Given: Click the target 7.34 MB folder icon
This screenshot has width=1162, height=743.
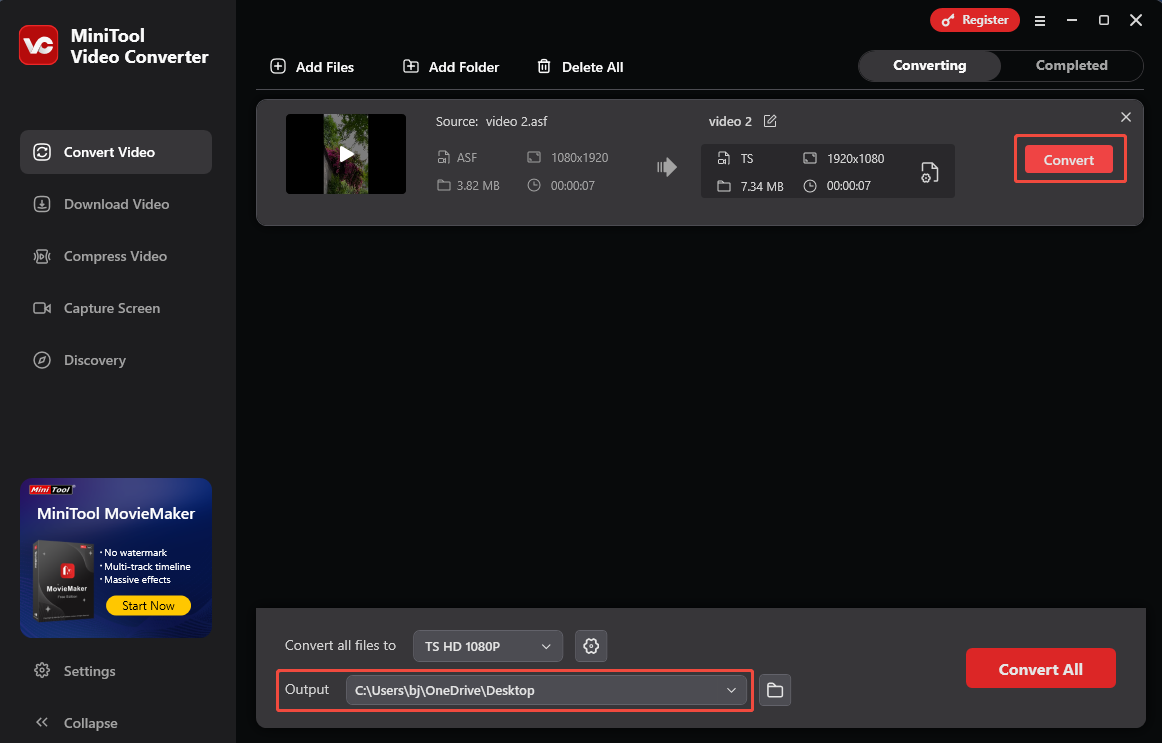Looking at the screenshot, I should [723, 186].
